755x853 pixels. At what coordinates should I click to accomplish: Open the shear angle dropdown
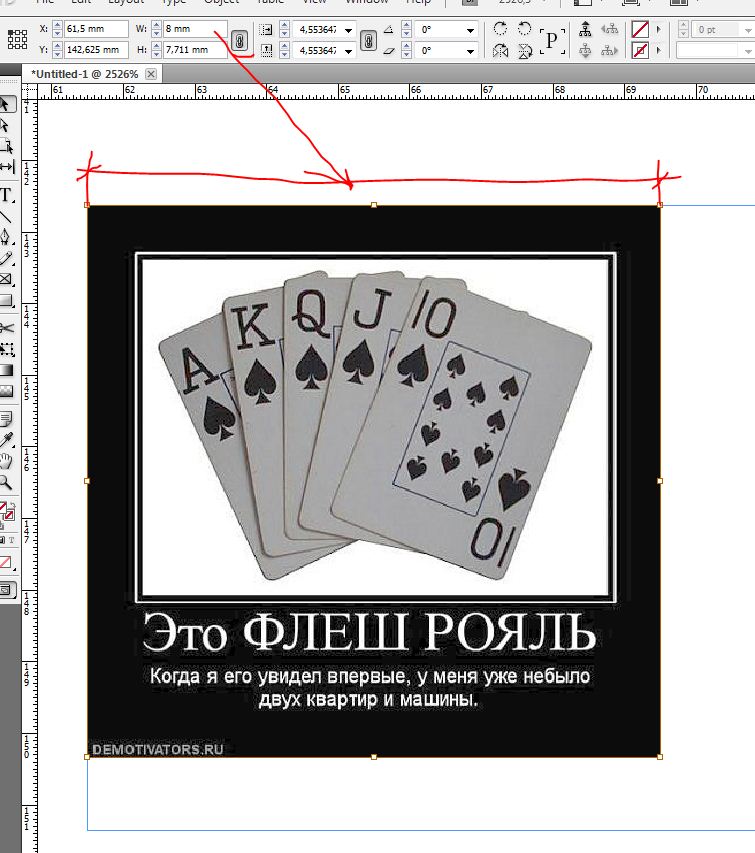pyautogui.click(x=471, y=51)
